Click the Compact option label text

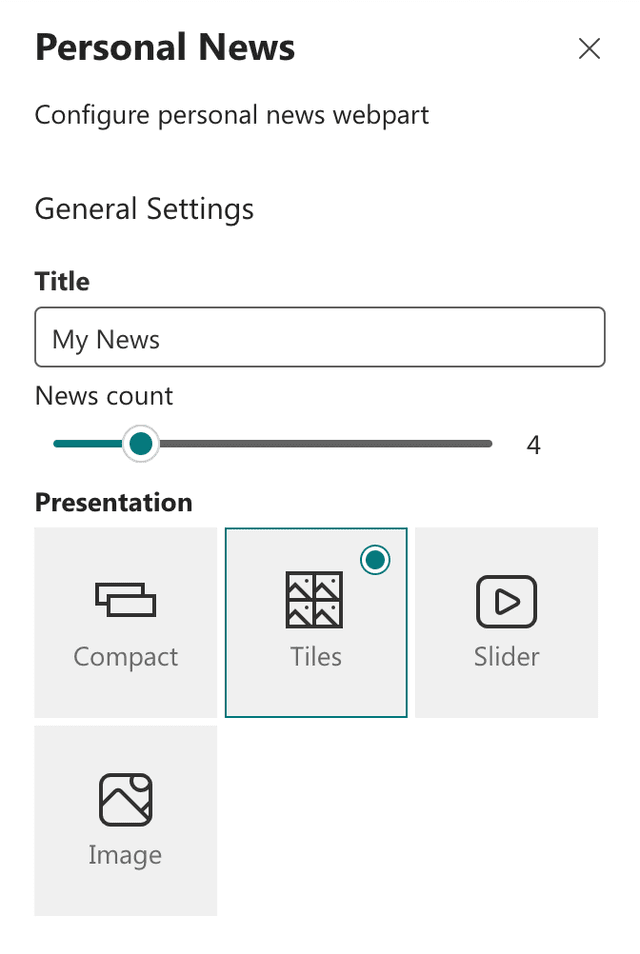click(125, 657)
